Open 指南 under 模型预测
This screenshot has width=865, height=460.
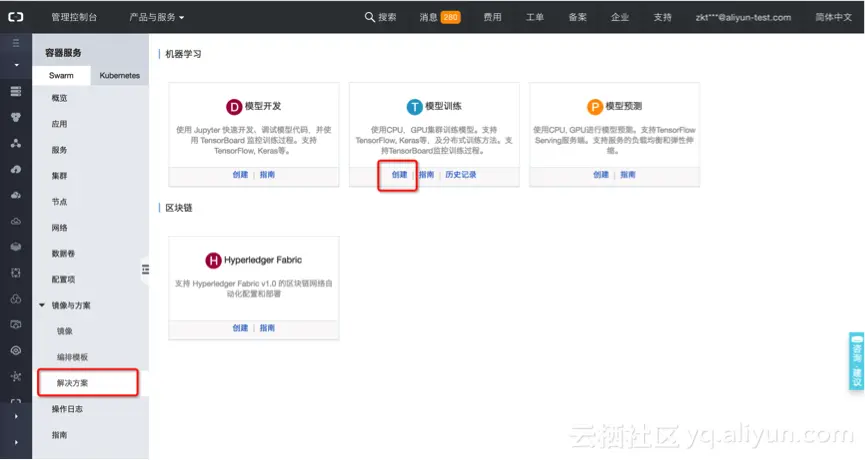tap(628, 175)
